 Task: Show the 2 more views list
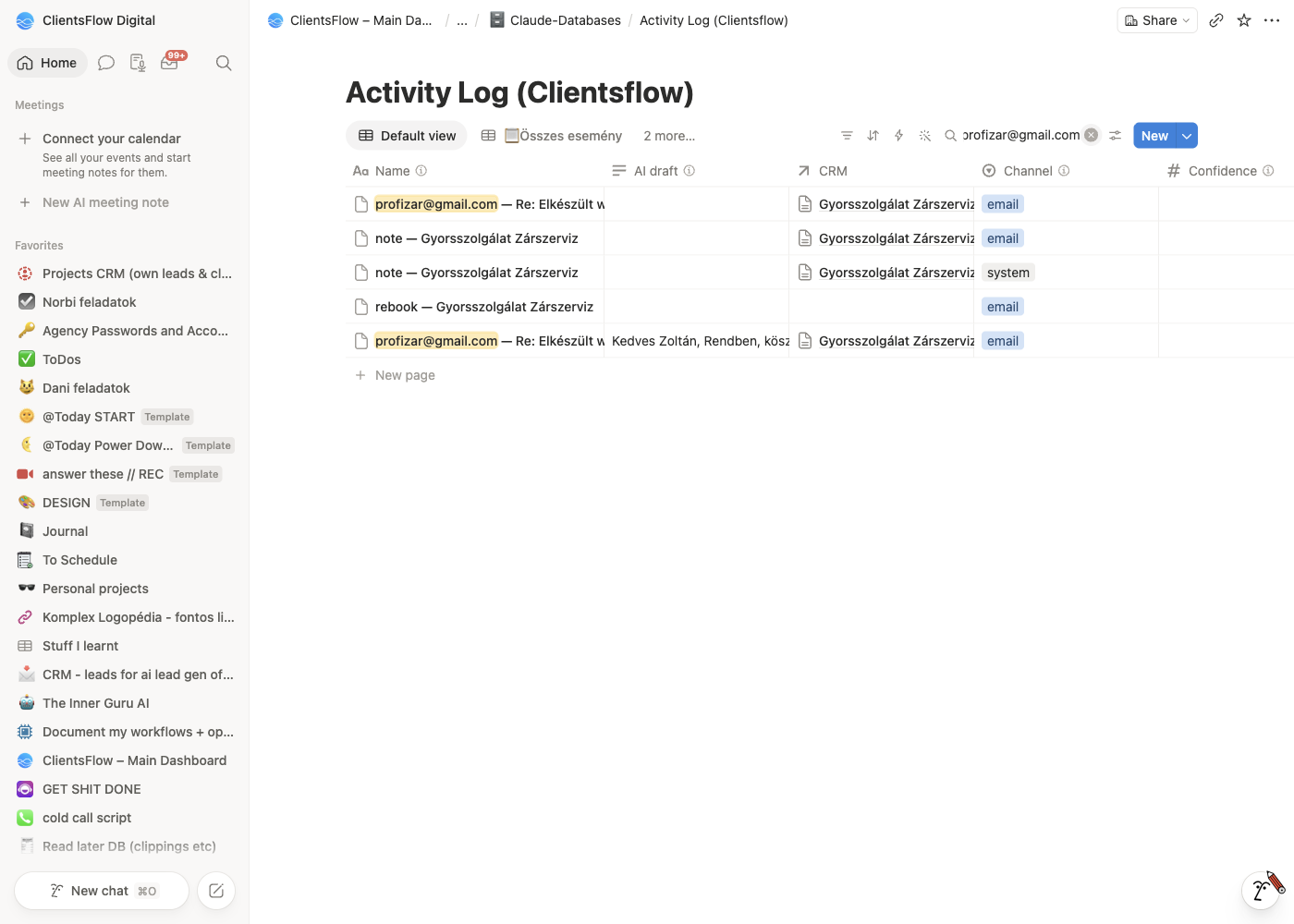point(669,136)
